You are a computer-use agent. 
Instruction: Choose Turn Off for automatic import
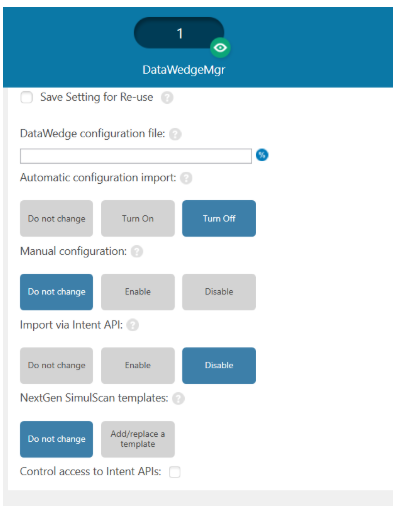tap(219, 218)
